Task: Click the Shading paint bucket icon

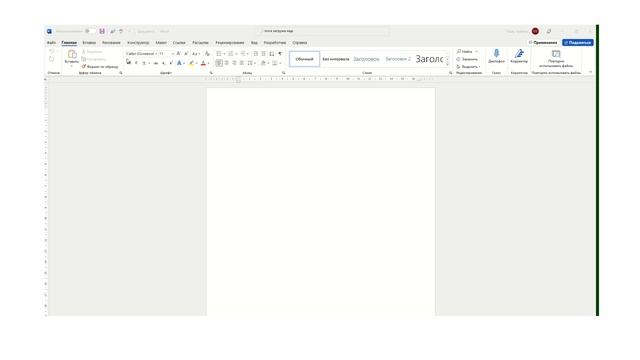Action: (263, 63)
